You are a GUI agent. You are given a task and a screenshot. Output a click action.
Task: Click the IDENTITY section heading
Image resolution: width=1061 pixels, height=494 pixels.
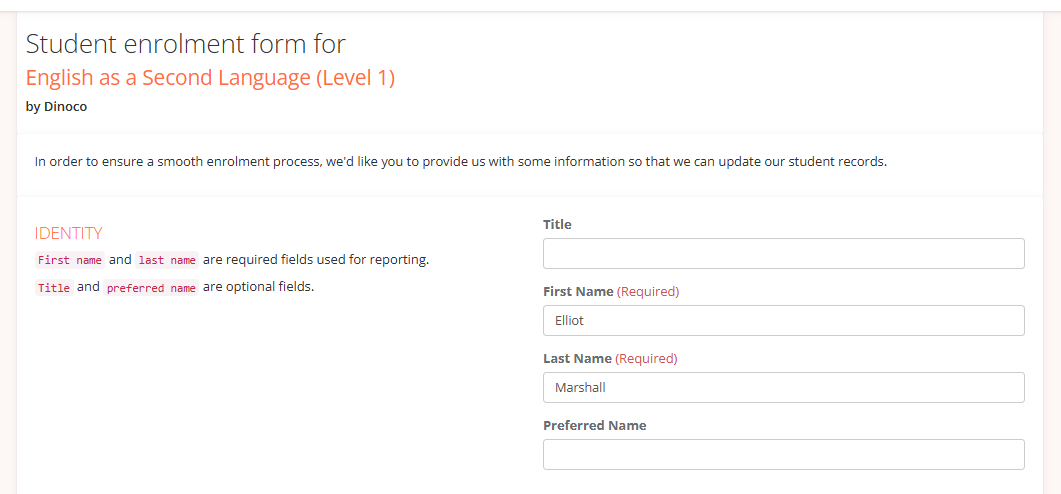pos(68,233)
